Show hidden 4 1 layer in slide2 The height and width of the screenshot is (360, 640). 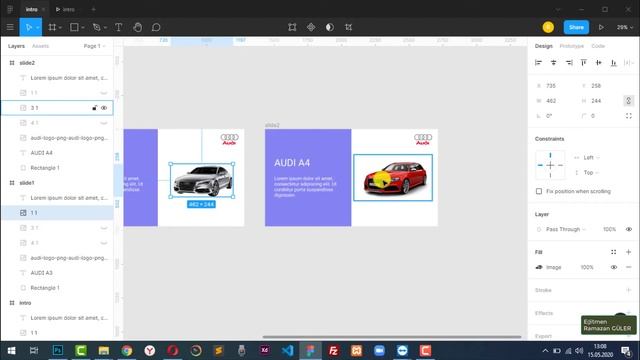click(x=104, y=123)
